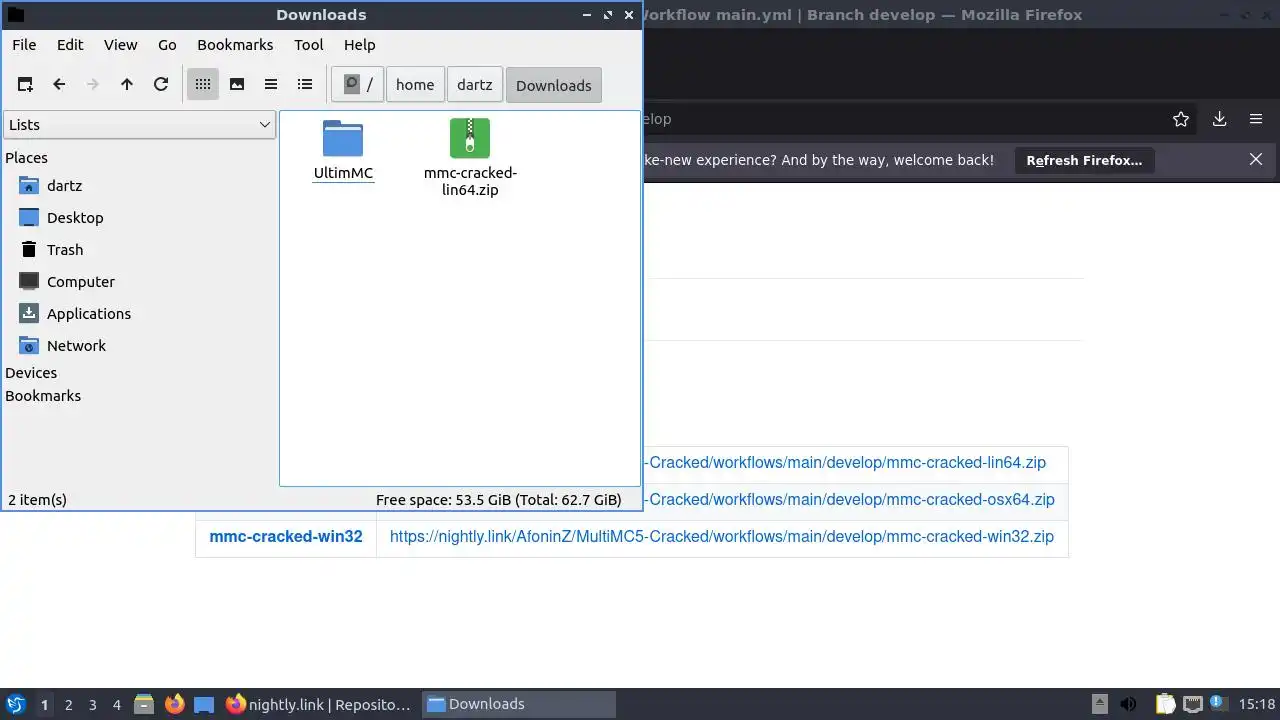Switch to virtual desktop 3
The width and height of the screenshot is (1280, 720).
pos(92,705)
